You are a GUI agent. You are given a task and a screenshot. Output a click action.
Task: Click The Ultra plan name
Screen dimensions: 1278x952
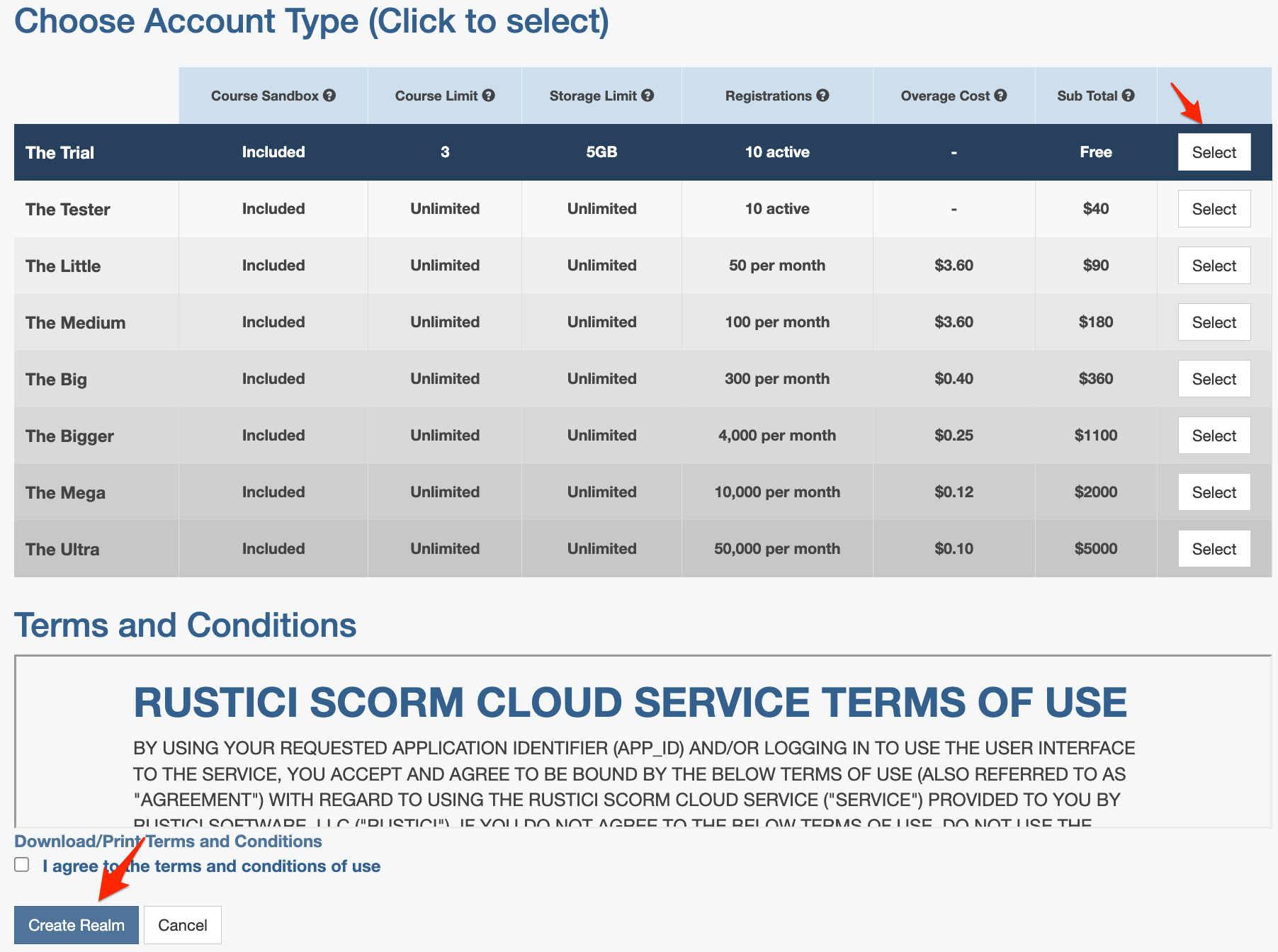pyautogui.click(x=62, y=550)
